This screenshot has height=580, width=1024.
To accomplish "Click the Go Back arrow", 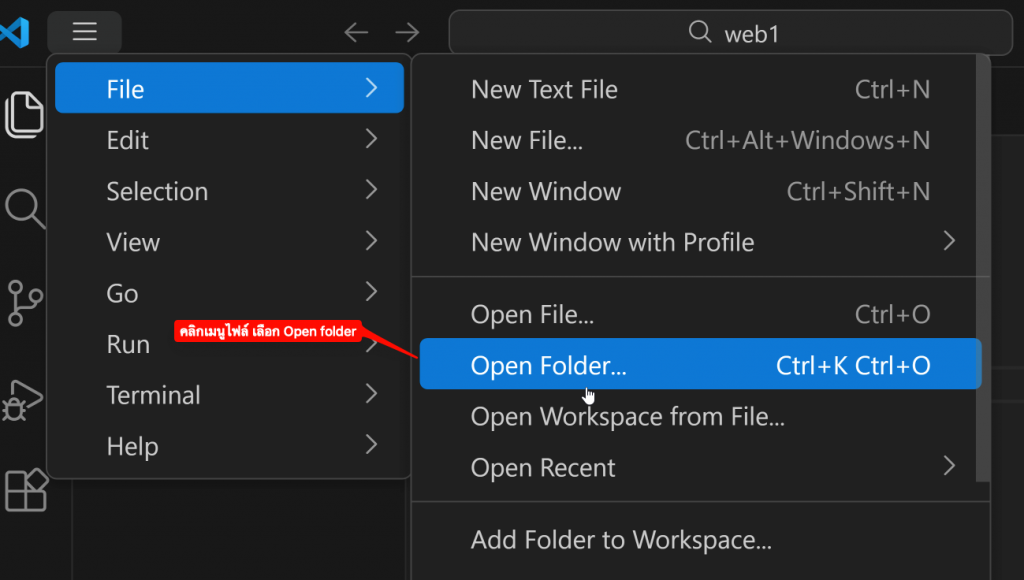I will 356,33.
